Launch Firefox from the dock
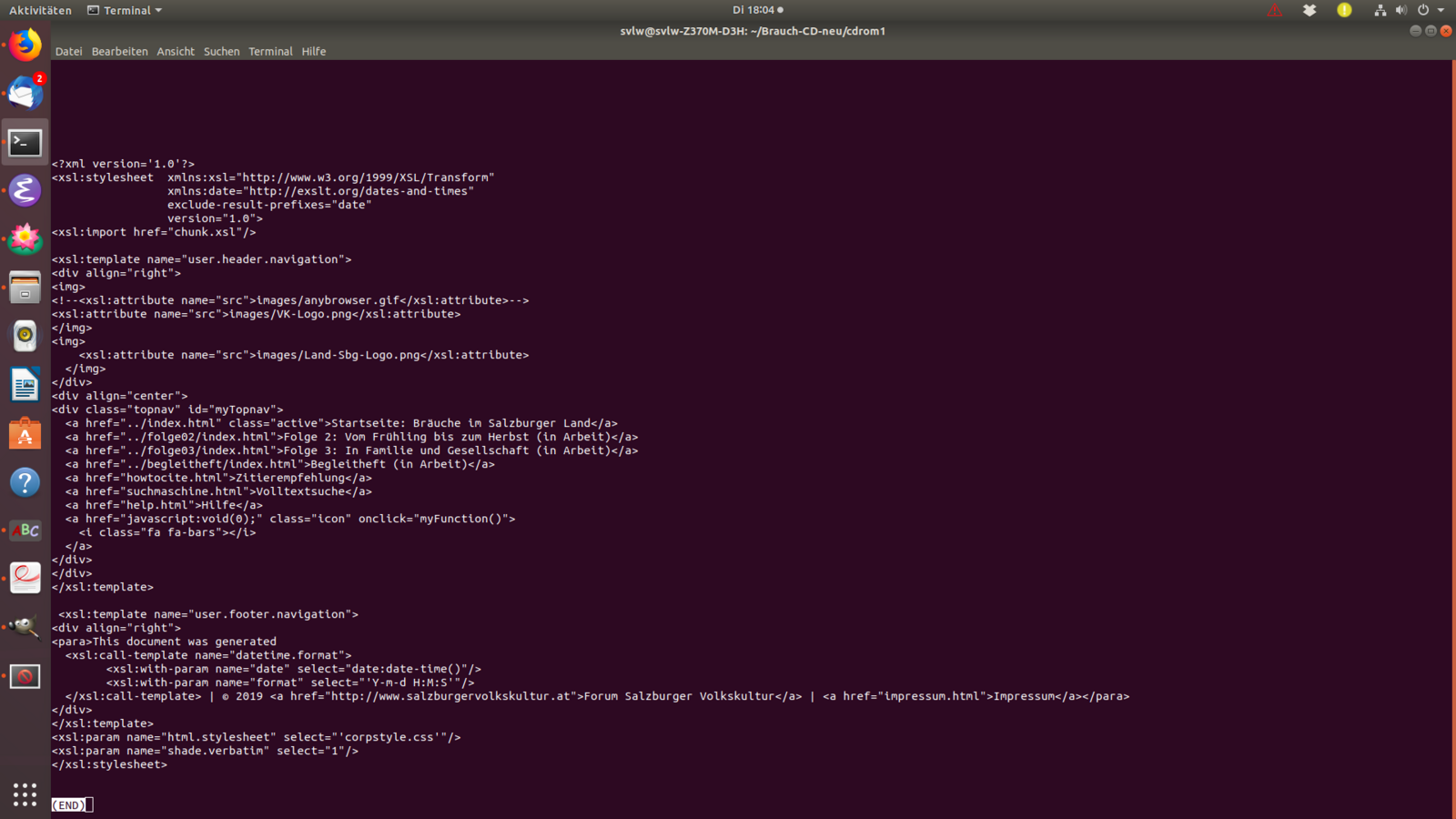Viewport: 1456px width, 819px height. click(25, 45)
